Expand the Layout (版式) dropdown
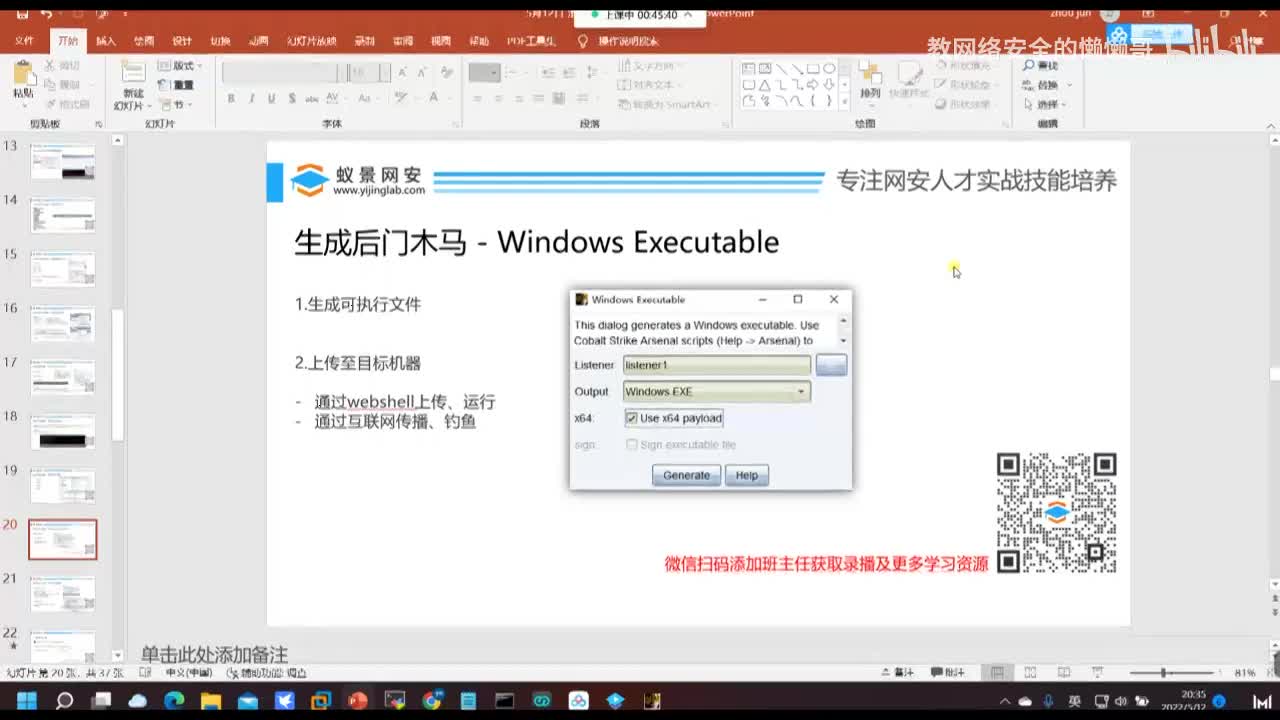The height and width of the screenshot is (720, 1280). [x=181, y=66]
